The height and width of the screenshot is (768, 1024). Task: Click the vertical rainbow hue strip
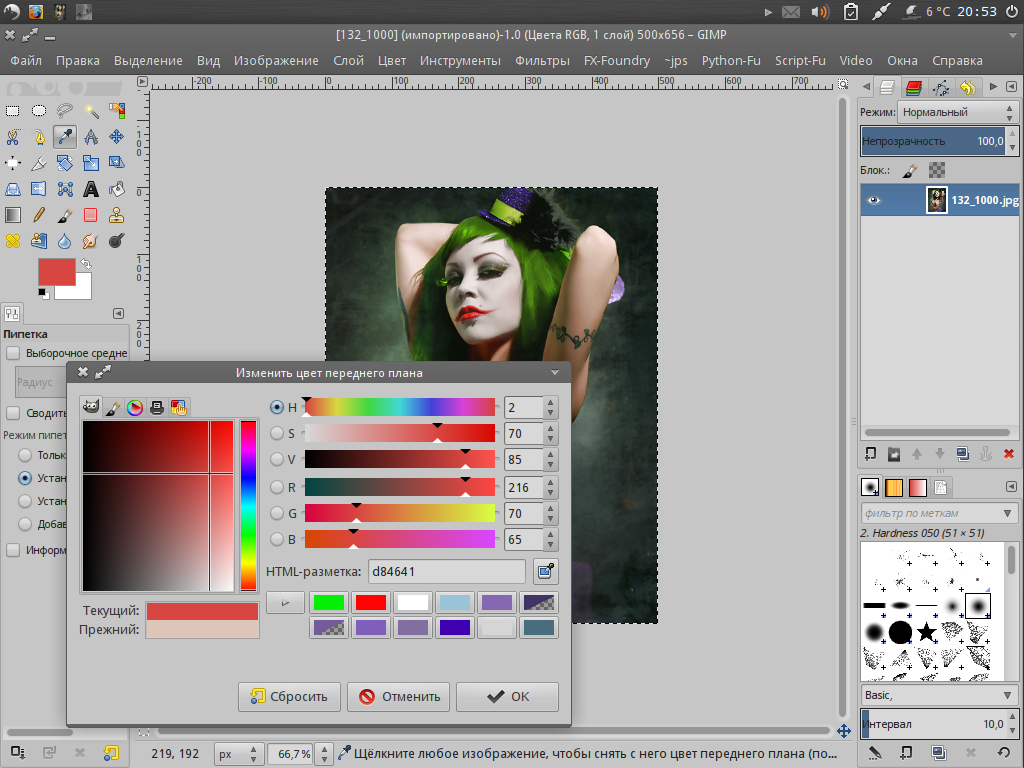[x=248, y=506]
